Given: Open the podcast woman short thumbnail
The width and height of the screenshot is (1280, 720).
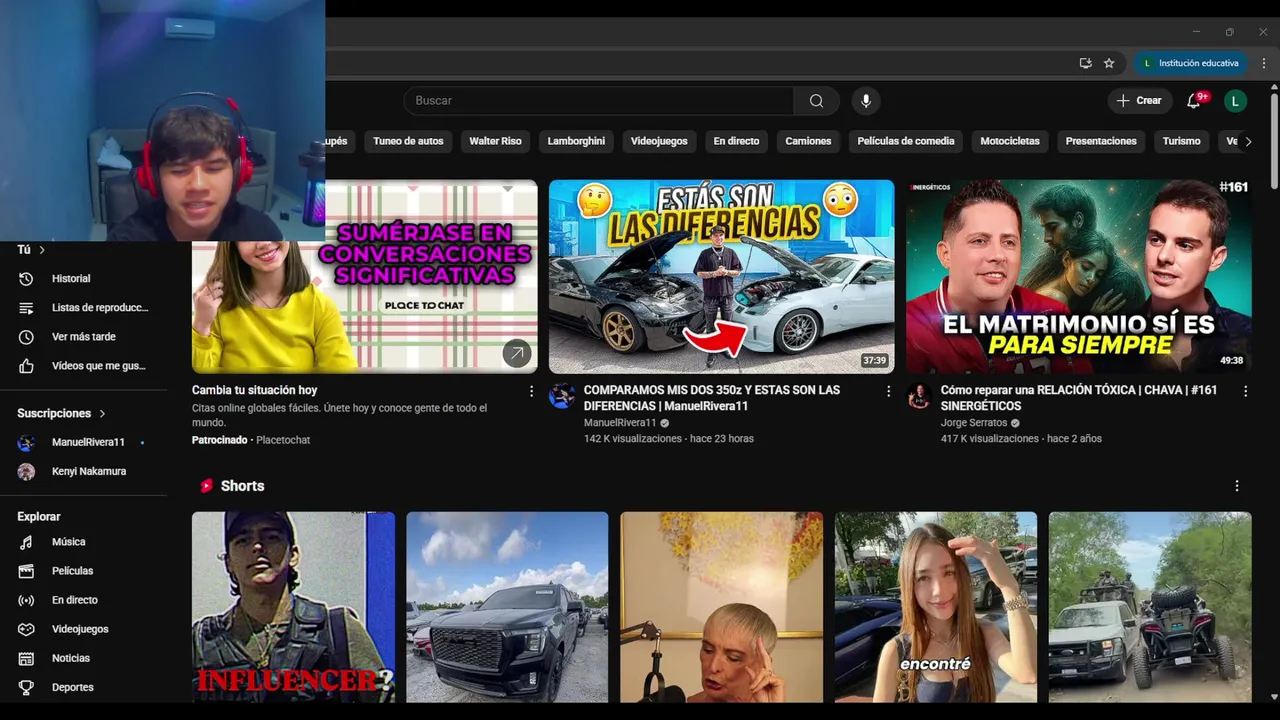Looking at the screenshot, I should pos(721,607).
